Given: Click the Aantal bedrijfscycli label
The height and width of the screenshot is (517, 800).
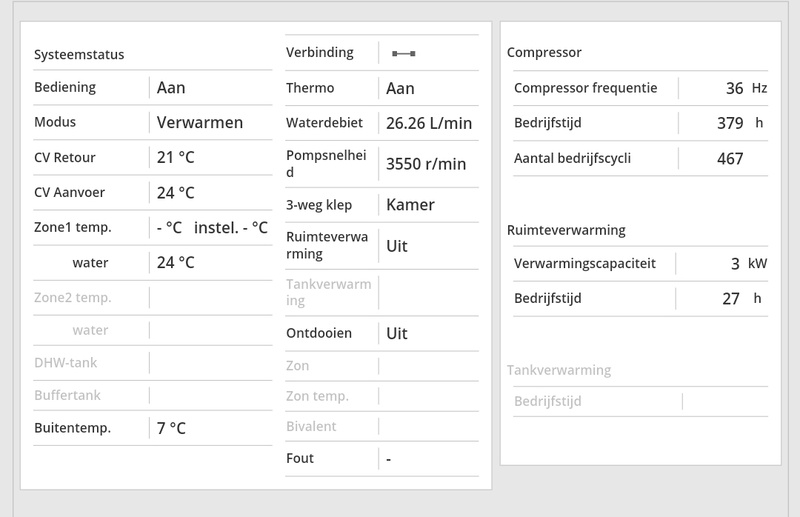Looking at the screenshot, I should (x=572, y=159).
